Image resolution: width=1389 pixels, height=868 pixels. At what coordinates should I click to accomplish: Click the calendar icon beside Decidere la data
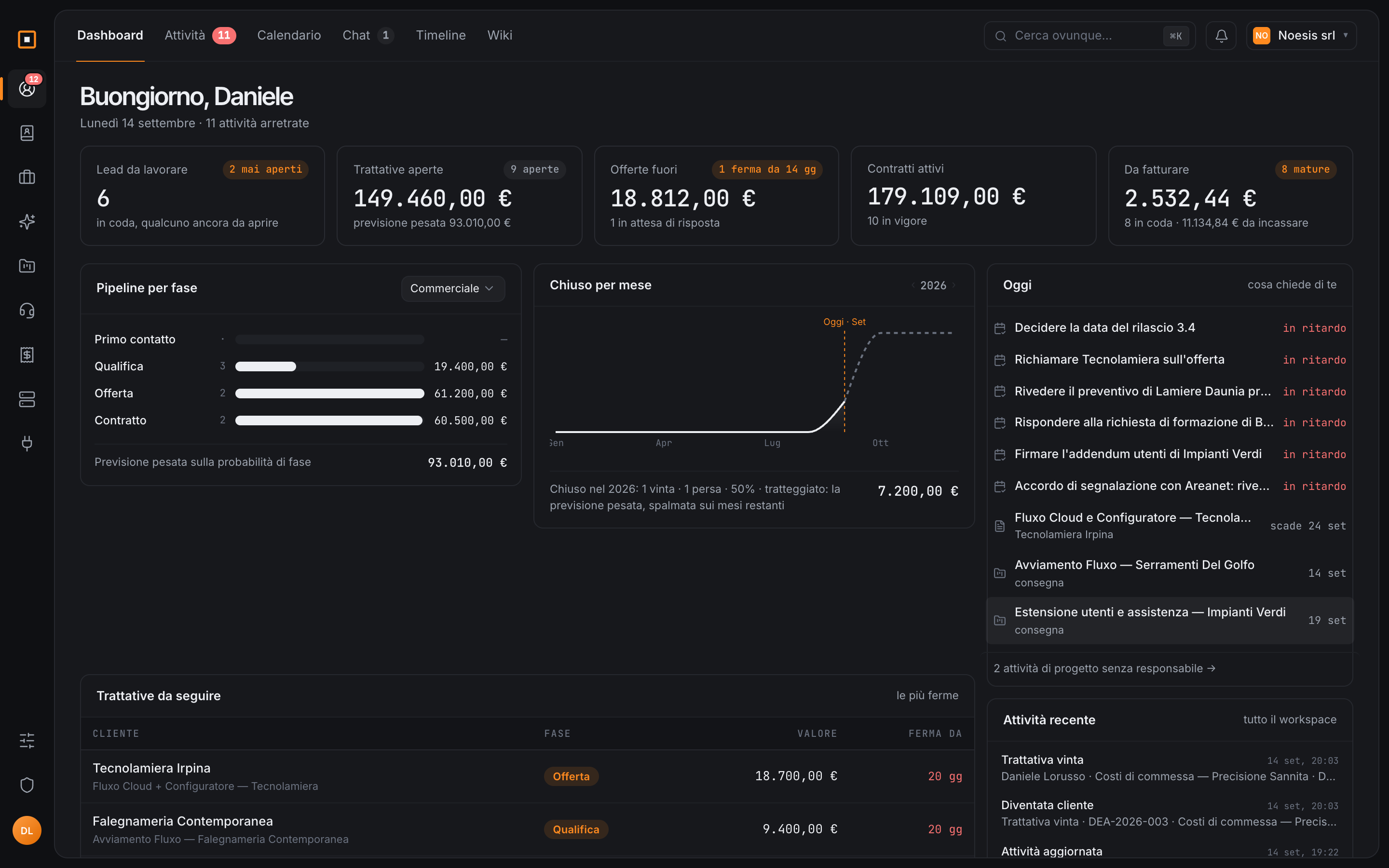pyautogui.click(x=1000, y=328)
